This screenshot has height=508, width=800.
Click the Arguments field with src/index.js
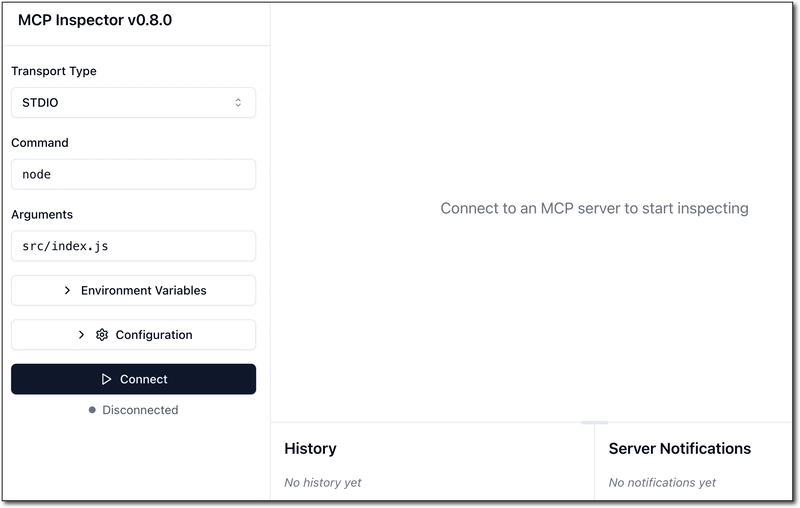click(x=133, y=246)
